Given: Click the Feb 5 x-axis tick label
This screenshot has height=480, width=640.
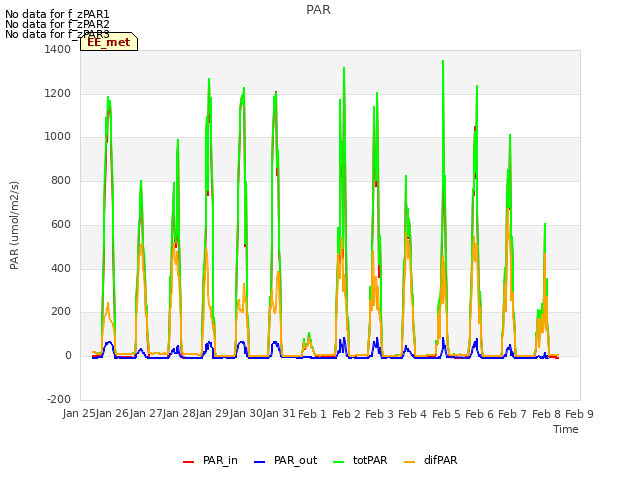Looking at the screenshot, I should [446, 414].
